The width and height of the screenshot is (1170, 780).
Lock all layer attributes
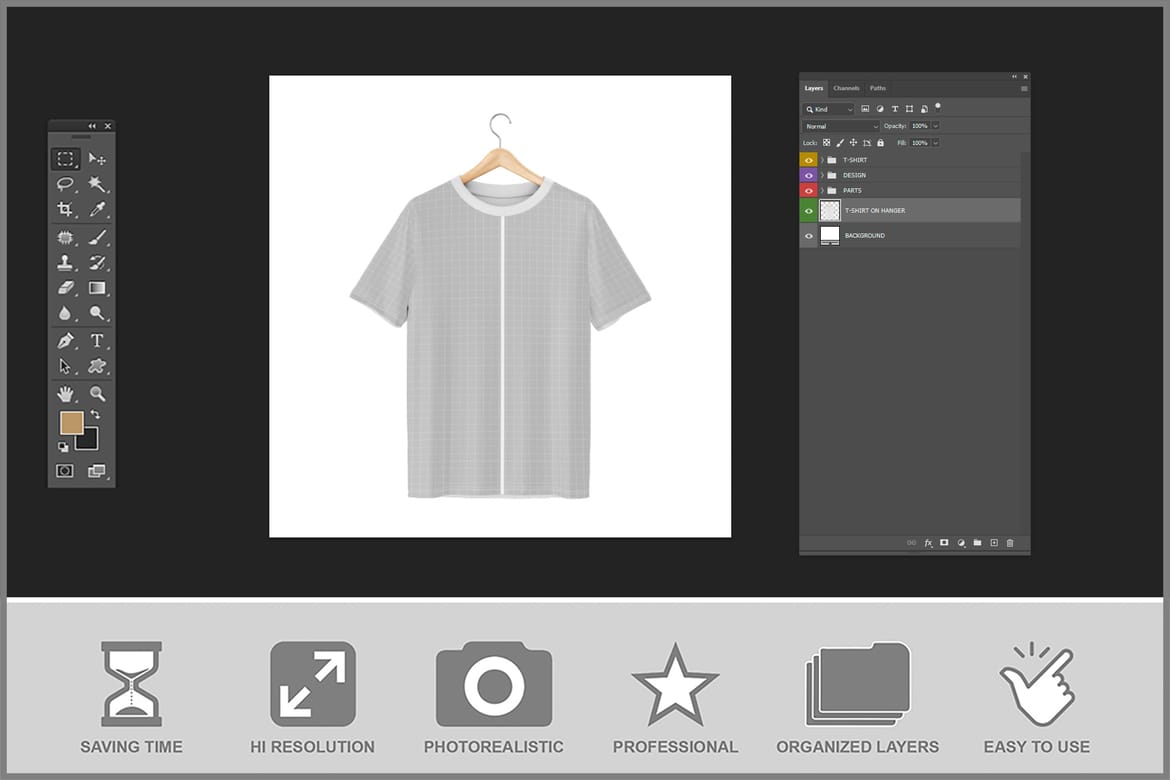coord(880,143)
